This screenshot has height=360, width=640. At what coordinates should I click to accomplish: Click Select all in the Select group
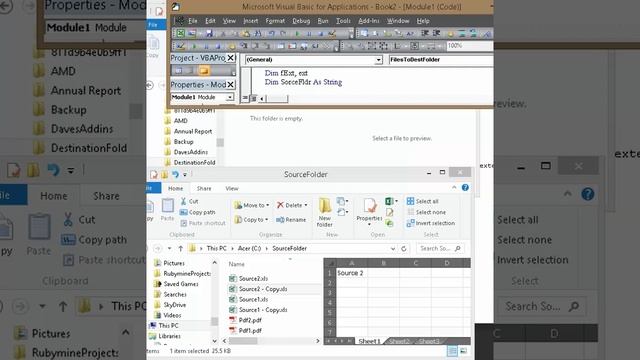[422, 201]
